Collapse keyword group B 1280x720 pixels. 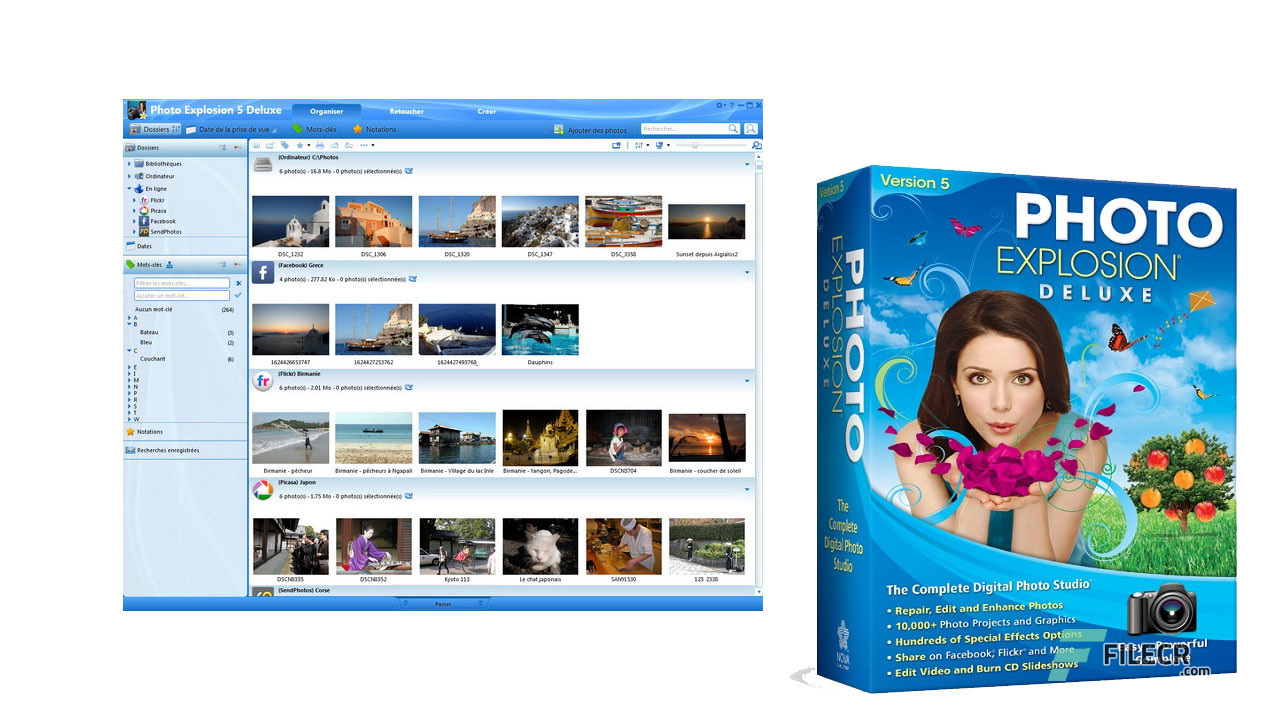129,324
